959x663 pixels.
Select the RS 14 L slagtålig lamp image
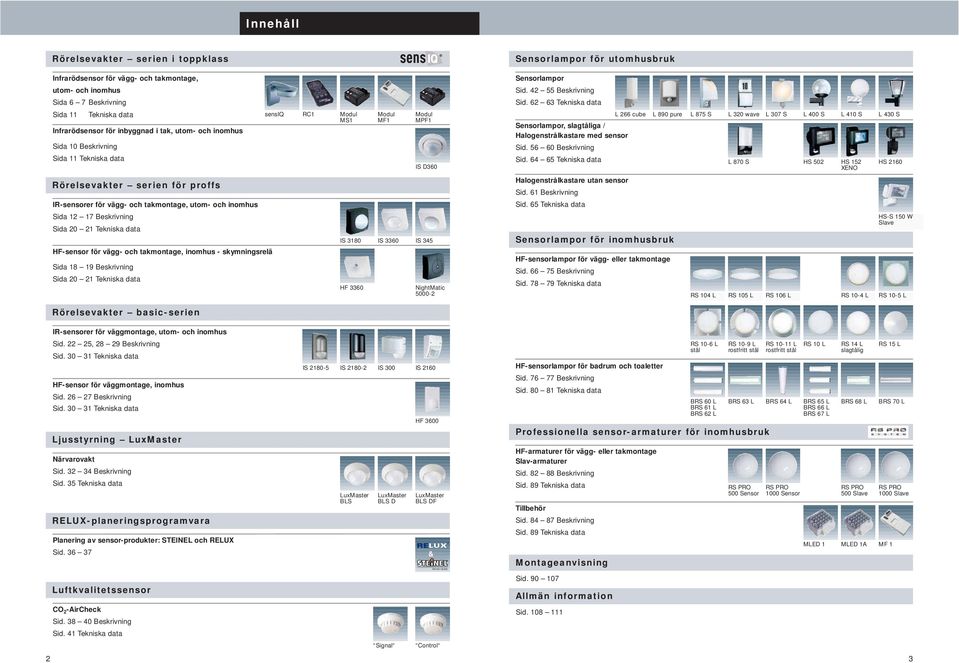(858, 322)
